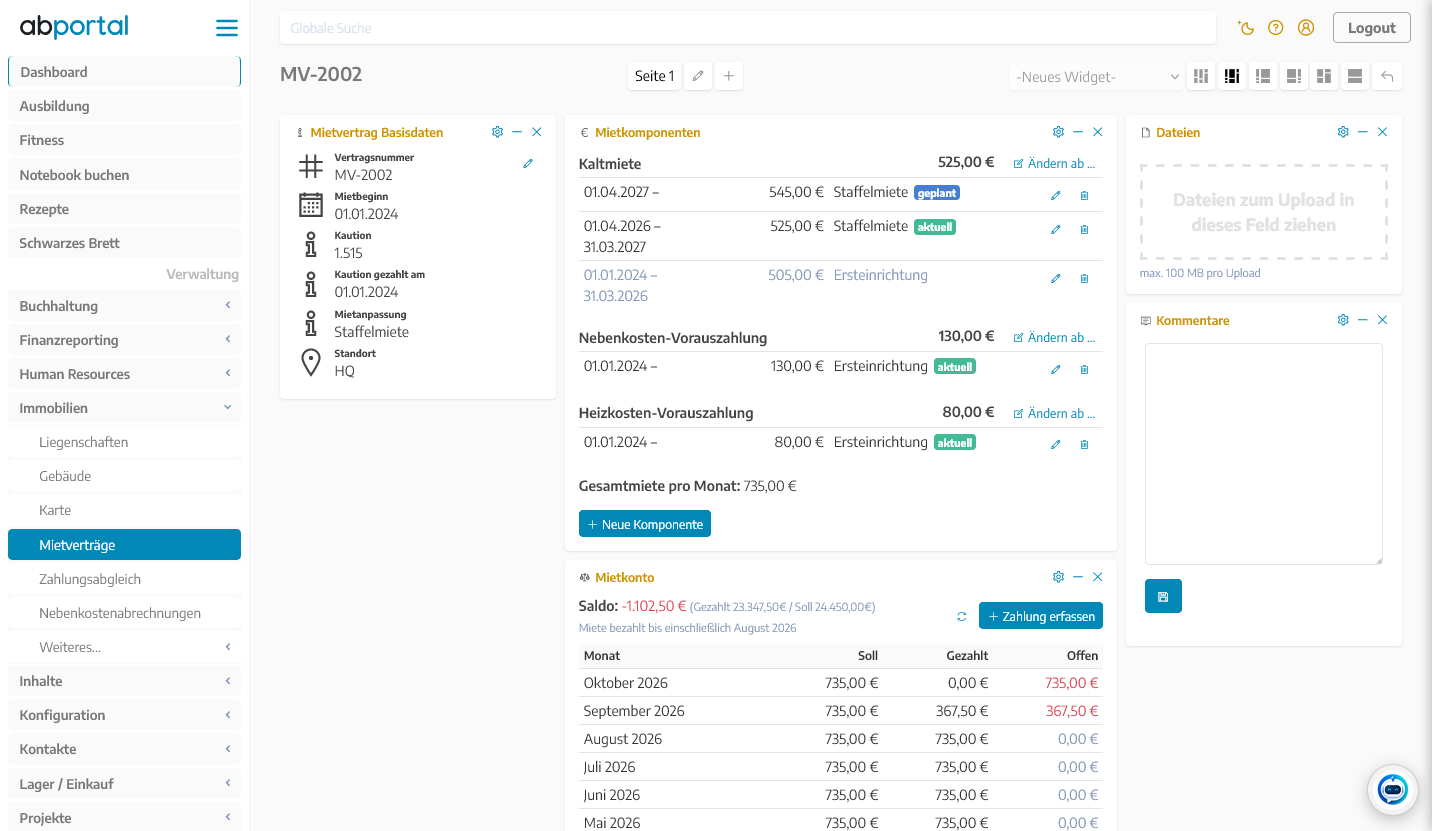Image resolution: width=1432 pixels, height=831 pixels.
Task: Delete the 80,00 € Heizkosten entry
Action: tap(1084, 445)
